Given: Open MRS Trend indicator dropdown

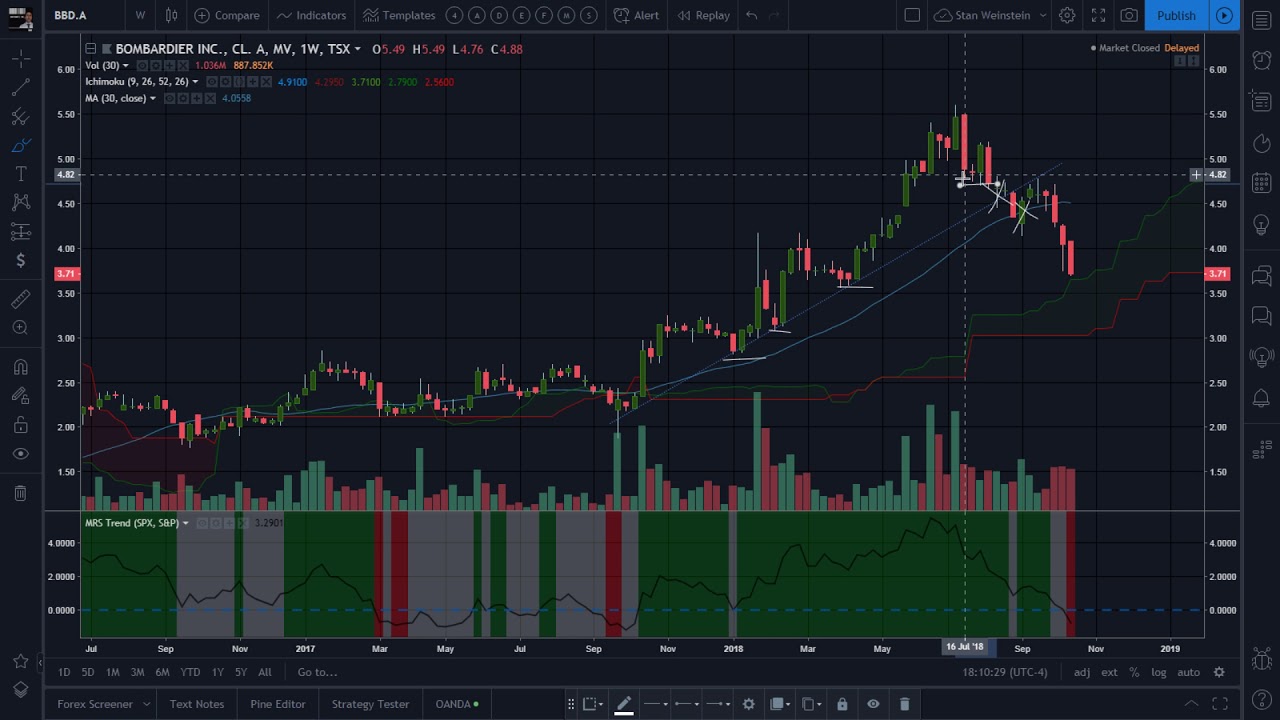Looking at the screenshot, I should (185, 523).
